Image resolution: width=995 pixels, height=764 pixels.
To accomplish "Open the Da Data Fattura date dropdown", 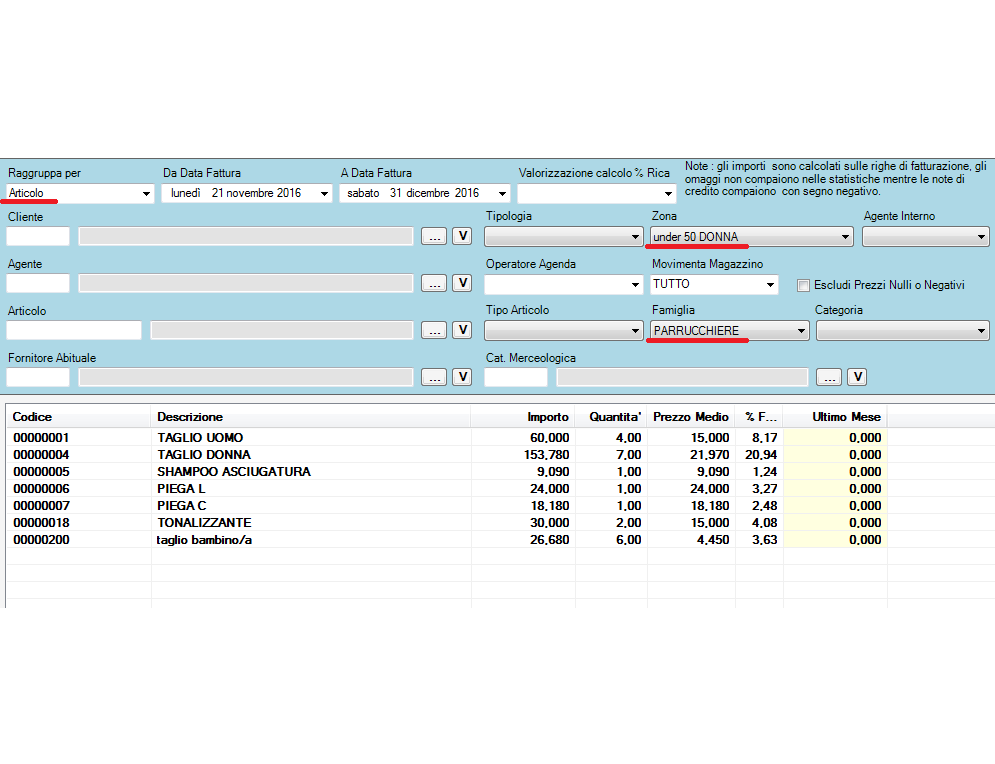I will click(x=323, y=193).
